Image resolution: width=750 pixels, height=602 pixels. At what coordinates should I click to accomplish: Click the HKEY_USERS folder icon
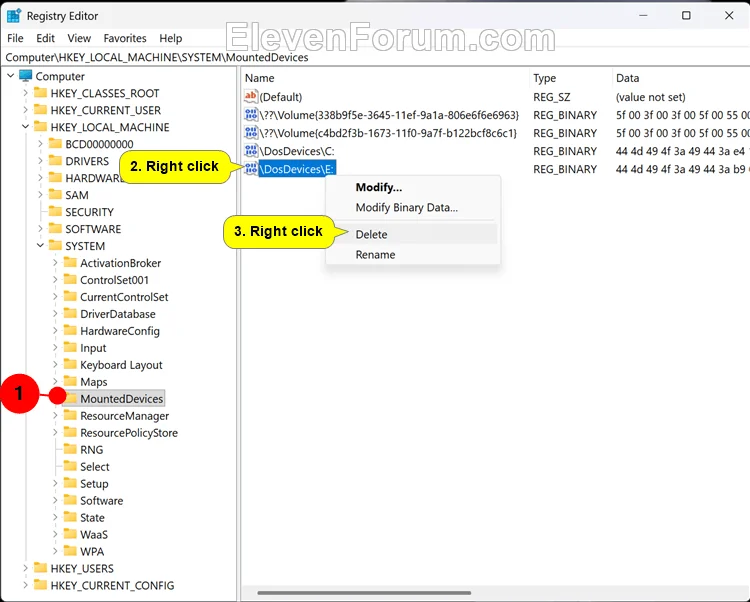tap(41, 568)
